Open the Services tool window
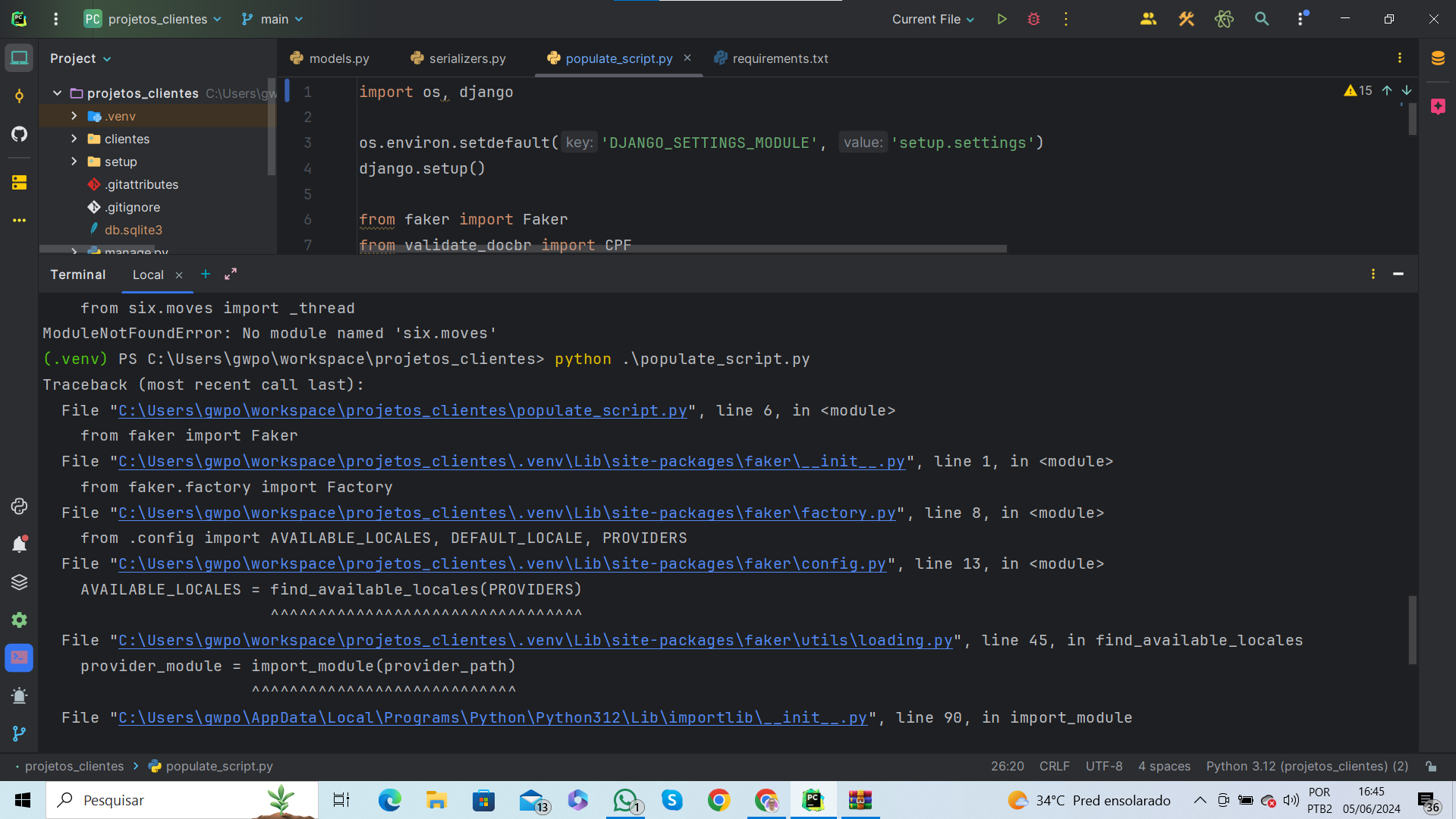The width and height of the screenshot is (1456, 819). tap(19, 620)
